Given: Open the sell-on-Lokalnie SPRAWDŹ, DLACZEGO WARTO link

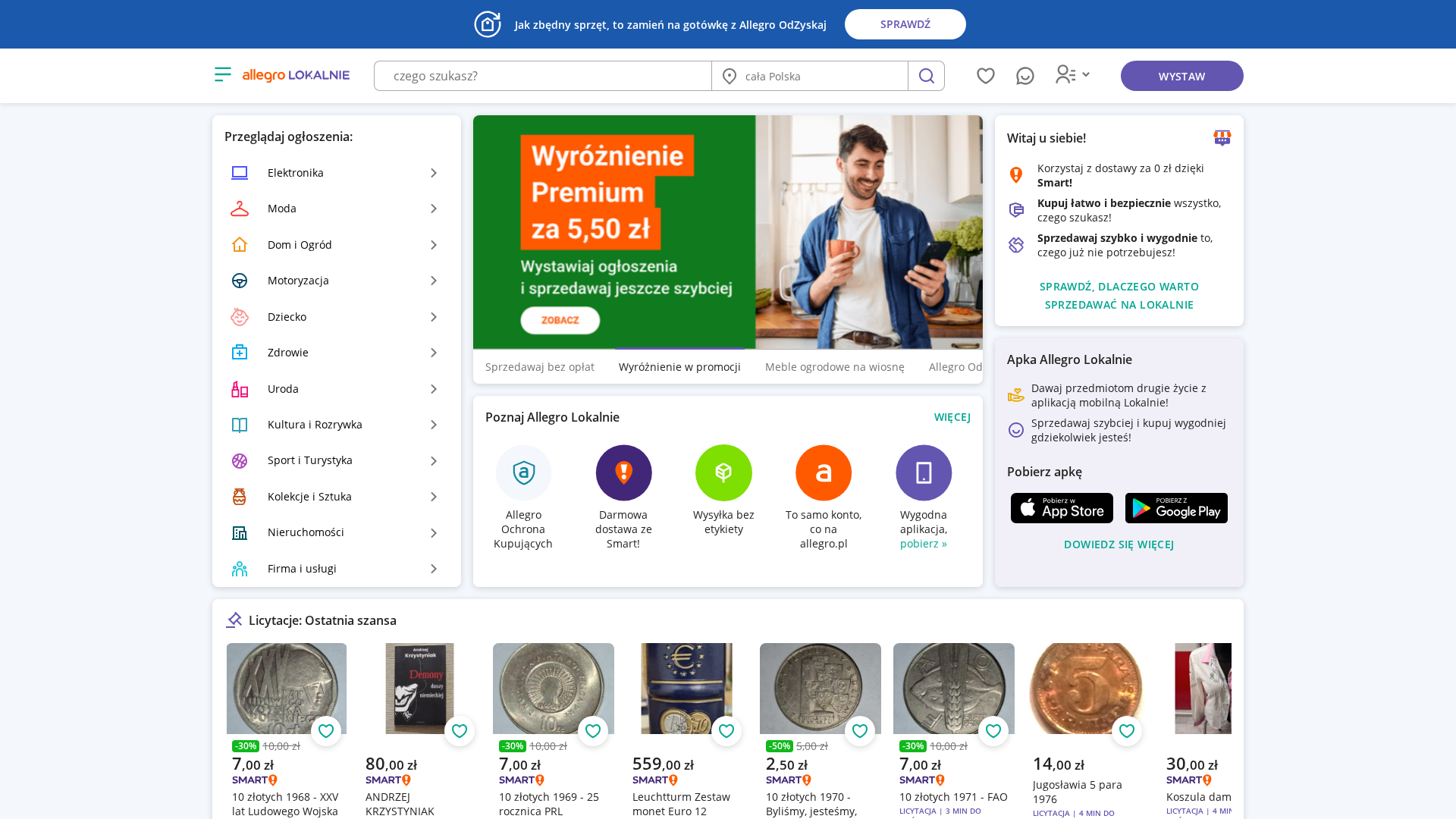Looking at the screenshot, I should (1119, 296).
